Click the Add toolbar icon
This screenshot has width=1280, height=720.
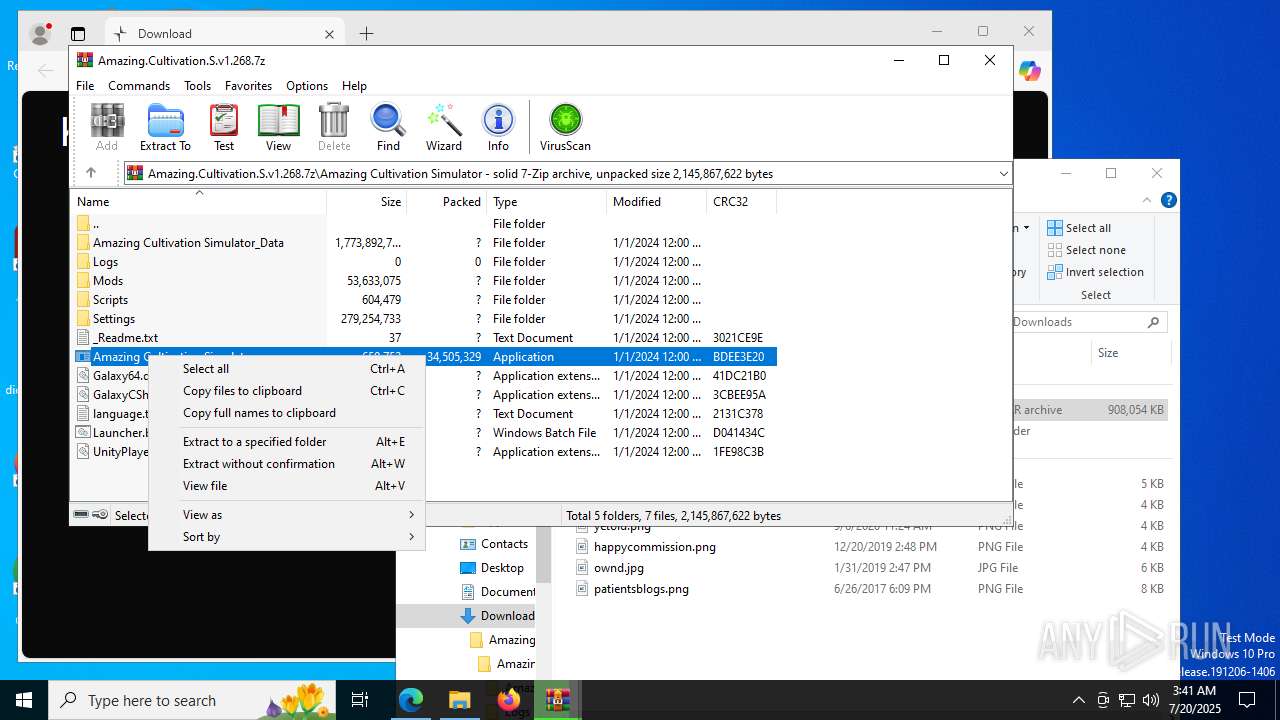click(x=107, y=128)
